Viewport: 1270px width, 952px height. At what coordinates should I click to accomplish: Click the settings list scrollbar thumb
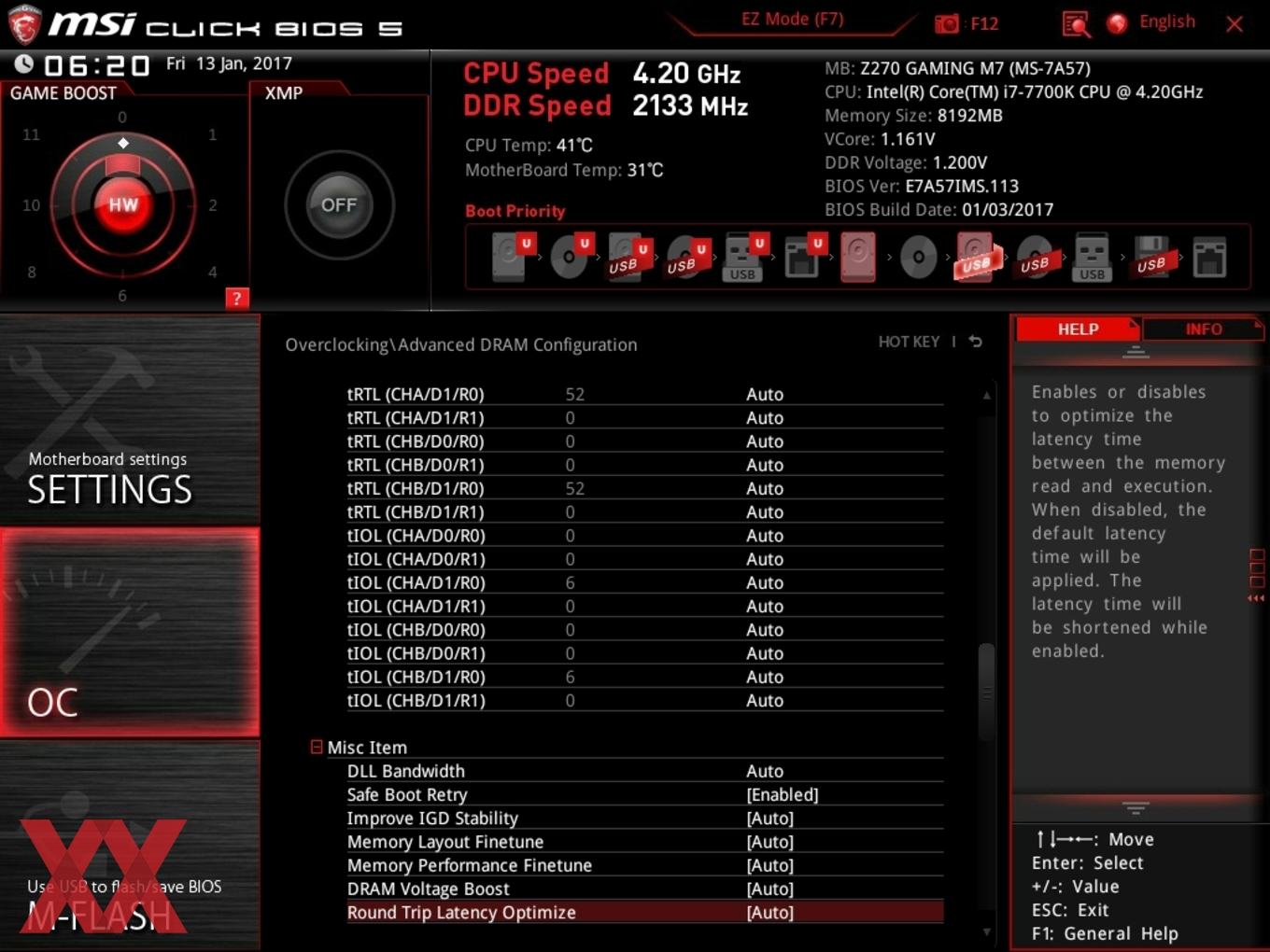986,693
